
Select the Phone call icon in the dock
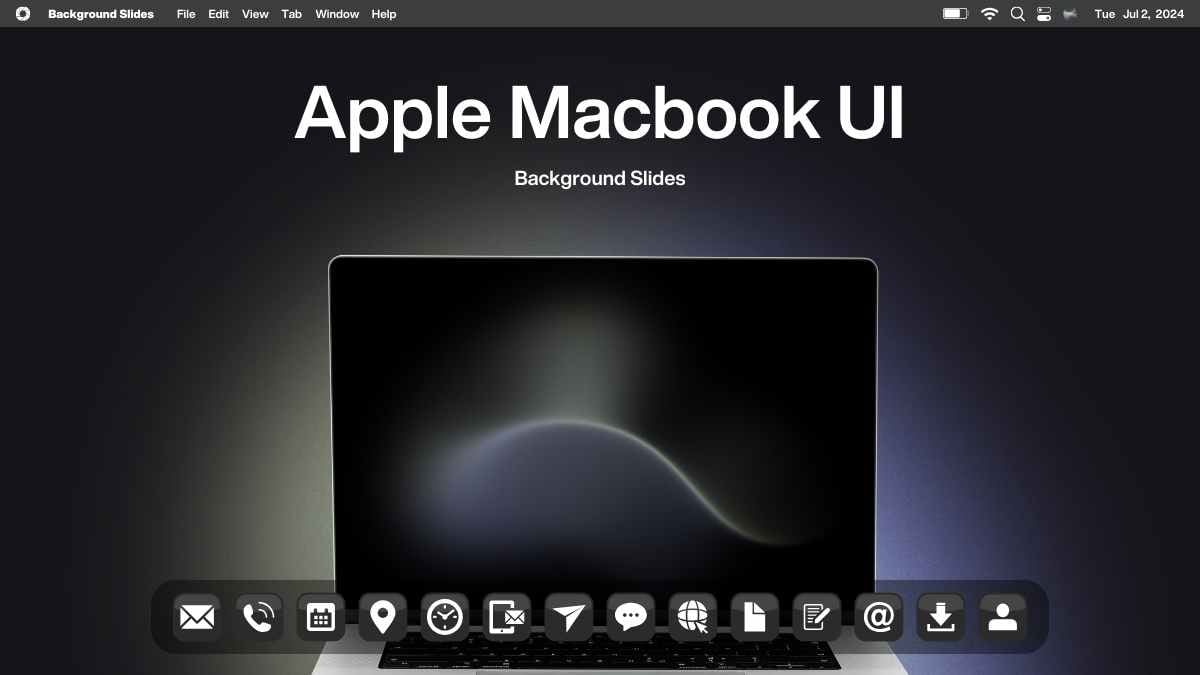258,617
